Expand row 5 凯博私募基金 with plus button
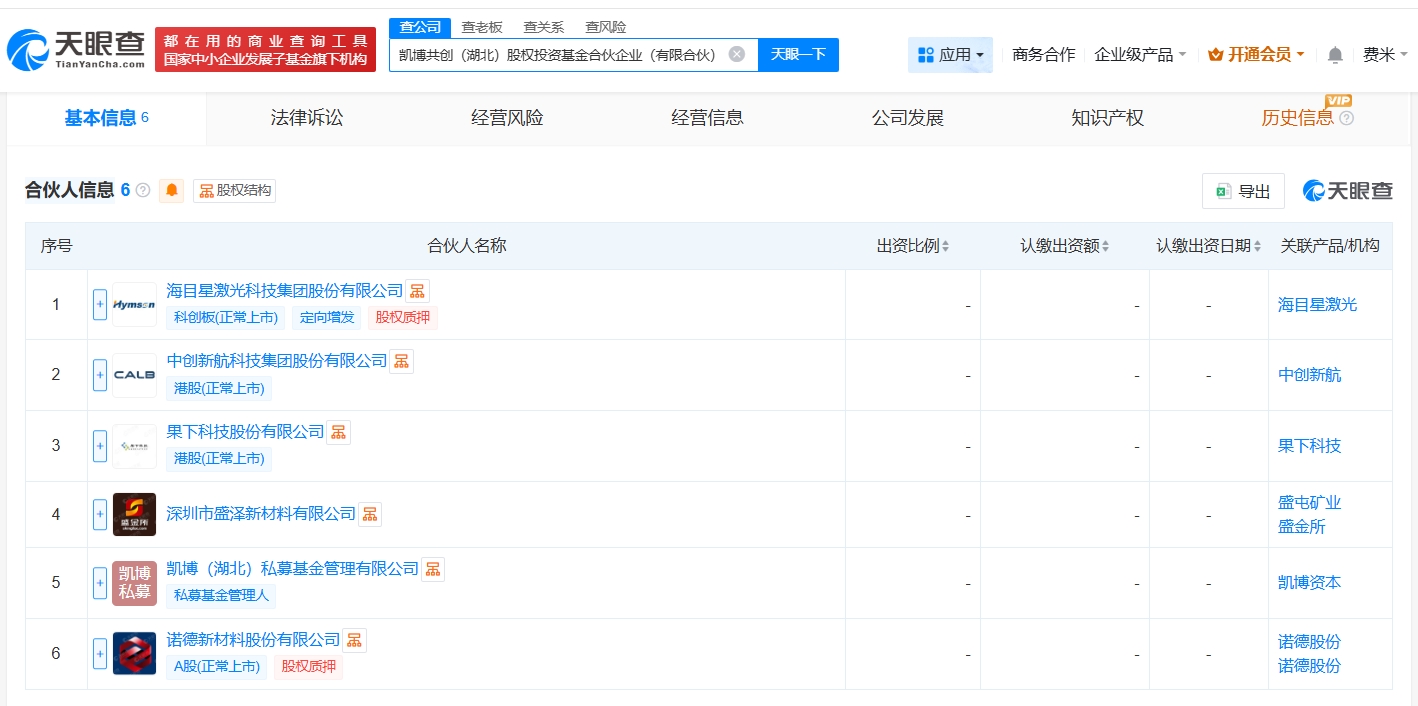The height and width of the screenshot is (706, 1418). 100,583
